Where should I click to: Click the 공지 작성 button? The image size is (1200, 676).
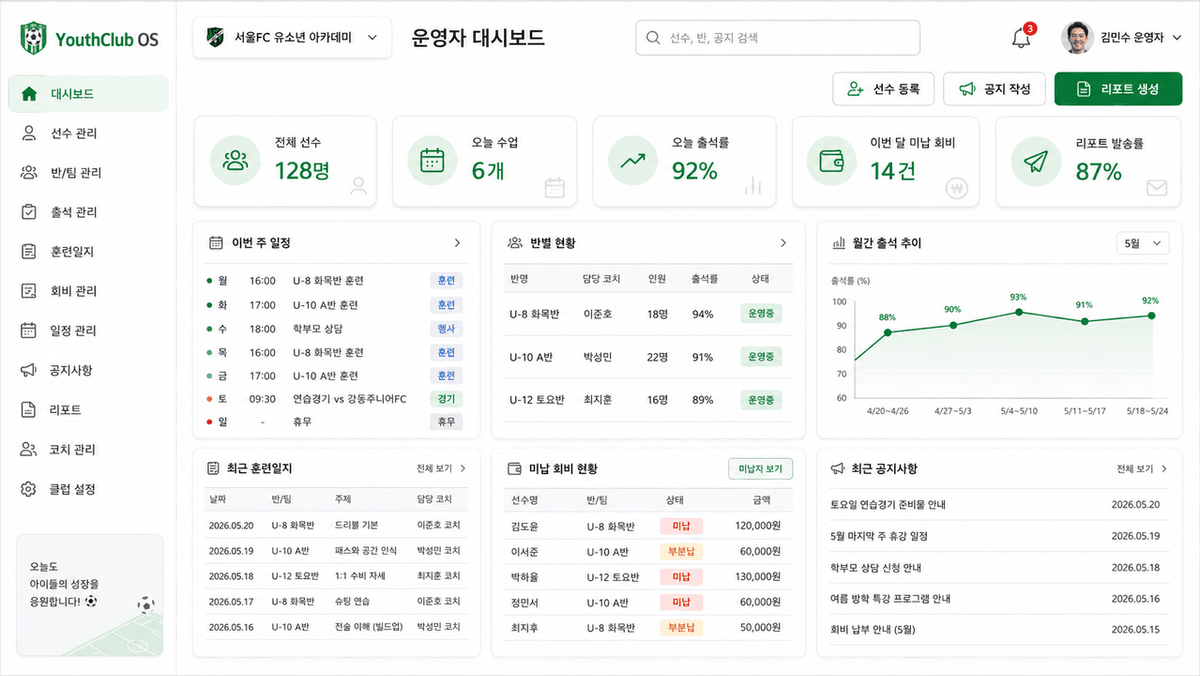(994, 89)
